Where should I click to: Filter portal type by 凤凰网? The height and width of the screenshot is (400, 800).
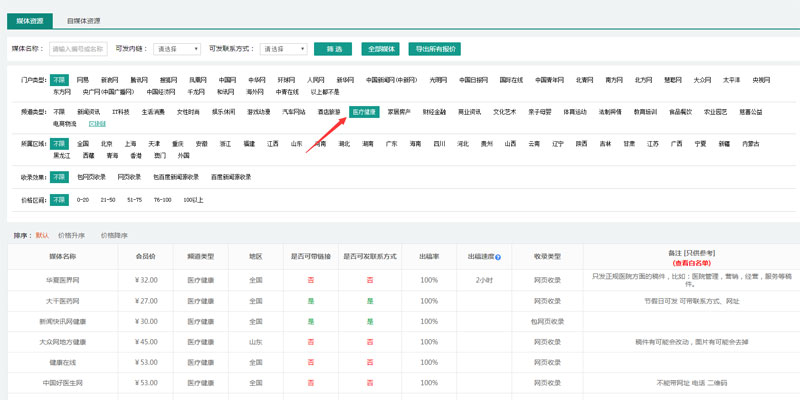coord(198,80)
